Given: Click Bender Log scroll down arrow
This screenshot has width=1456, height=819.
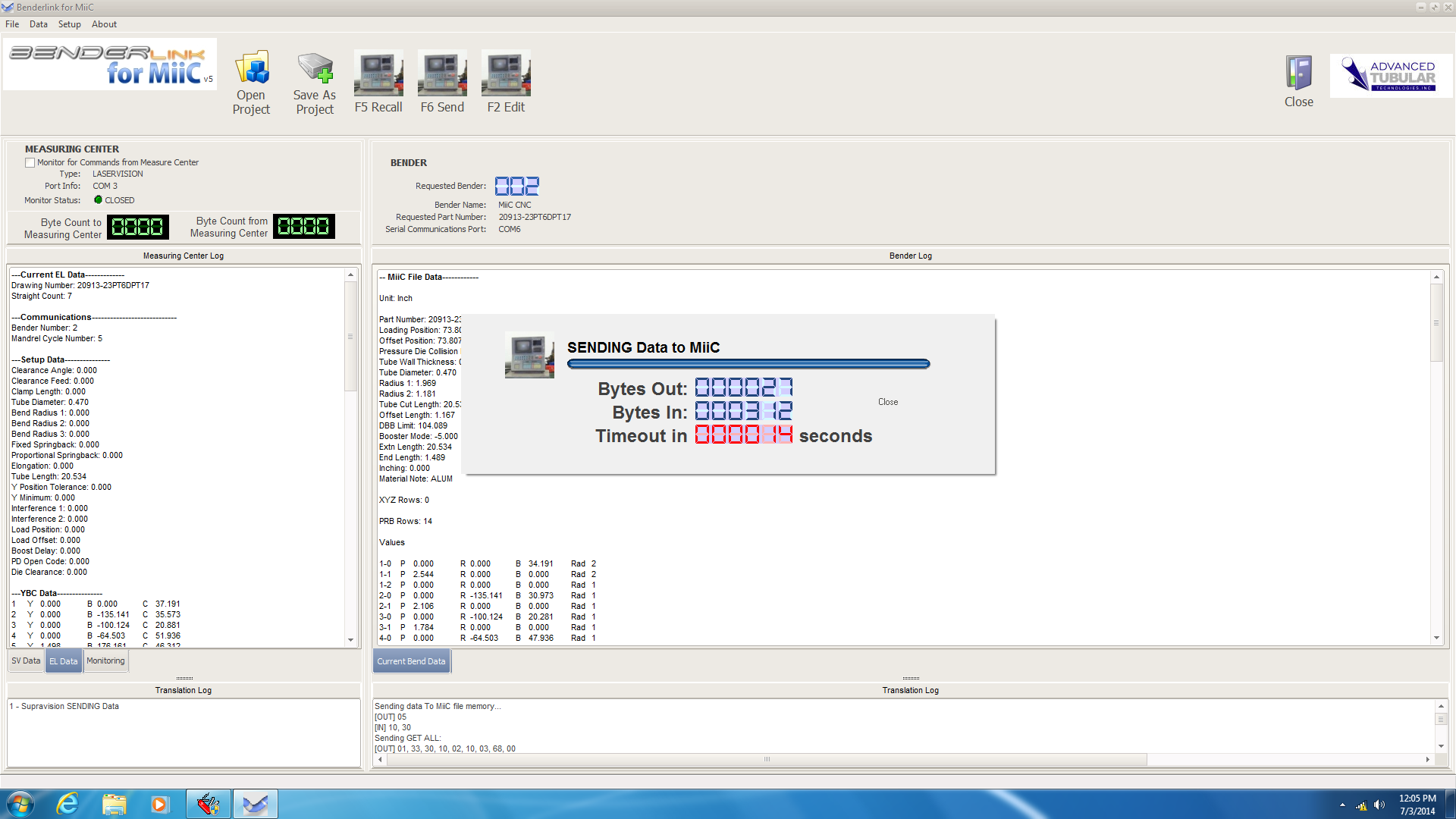Looking at the screenshot, I should (1436, 638).
